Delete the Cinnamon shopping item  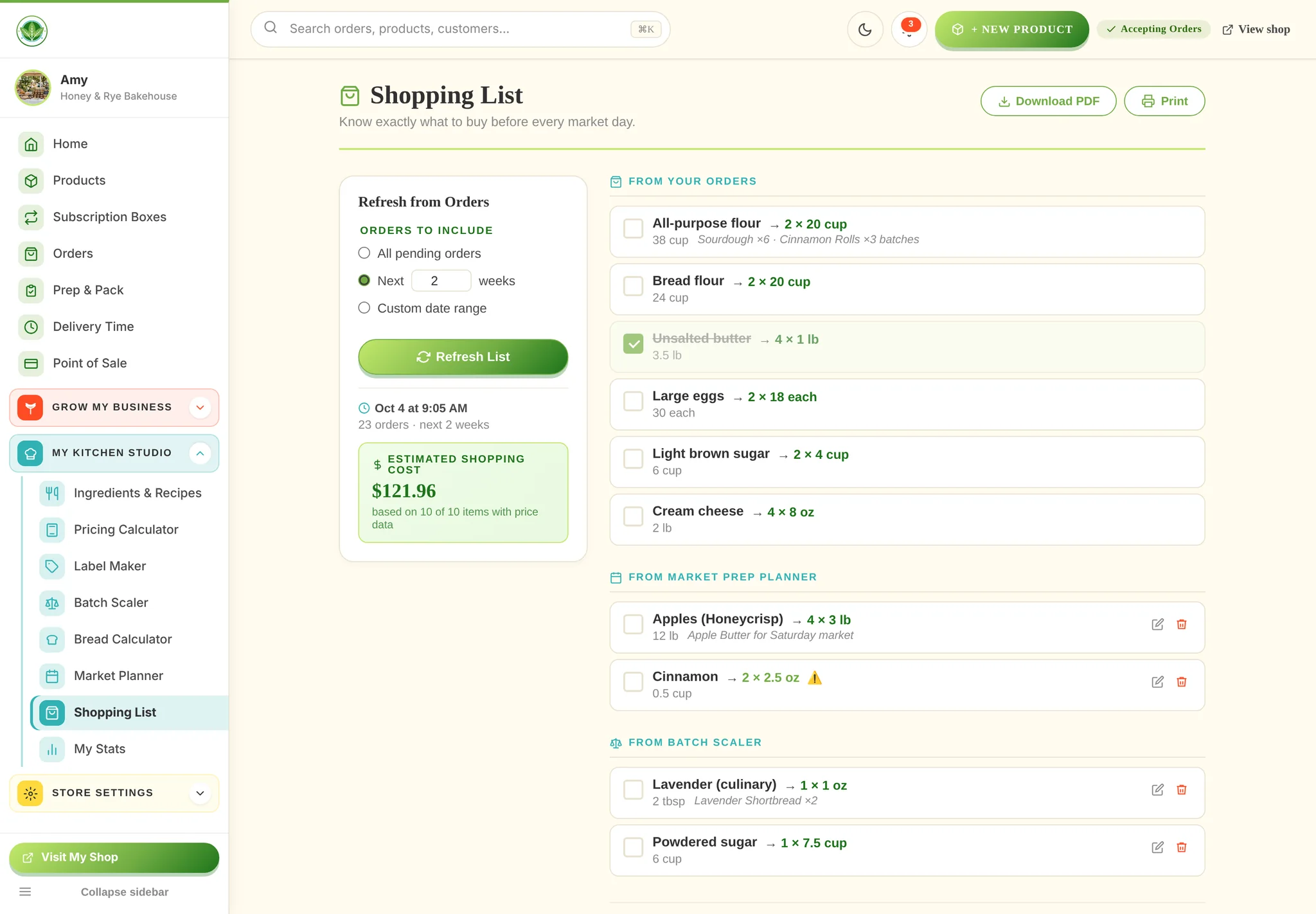click(1181, 682)
